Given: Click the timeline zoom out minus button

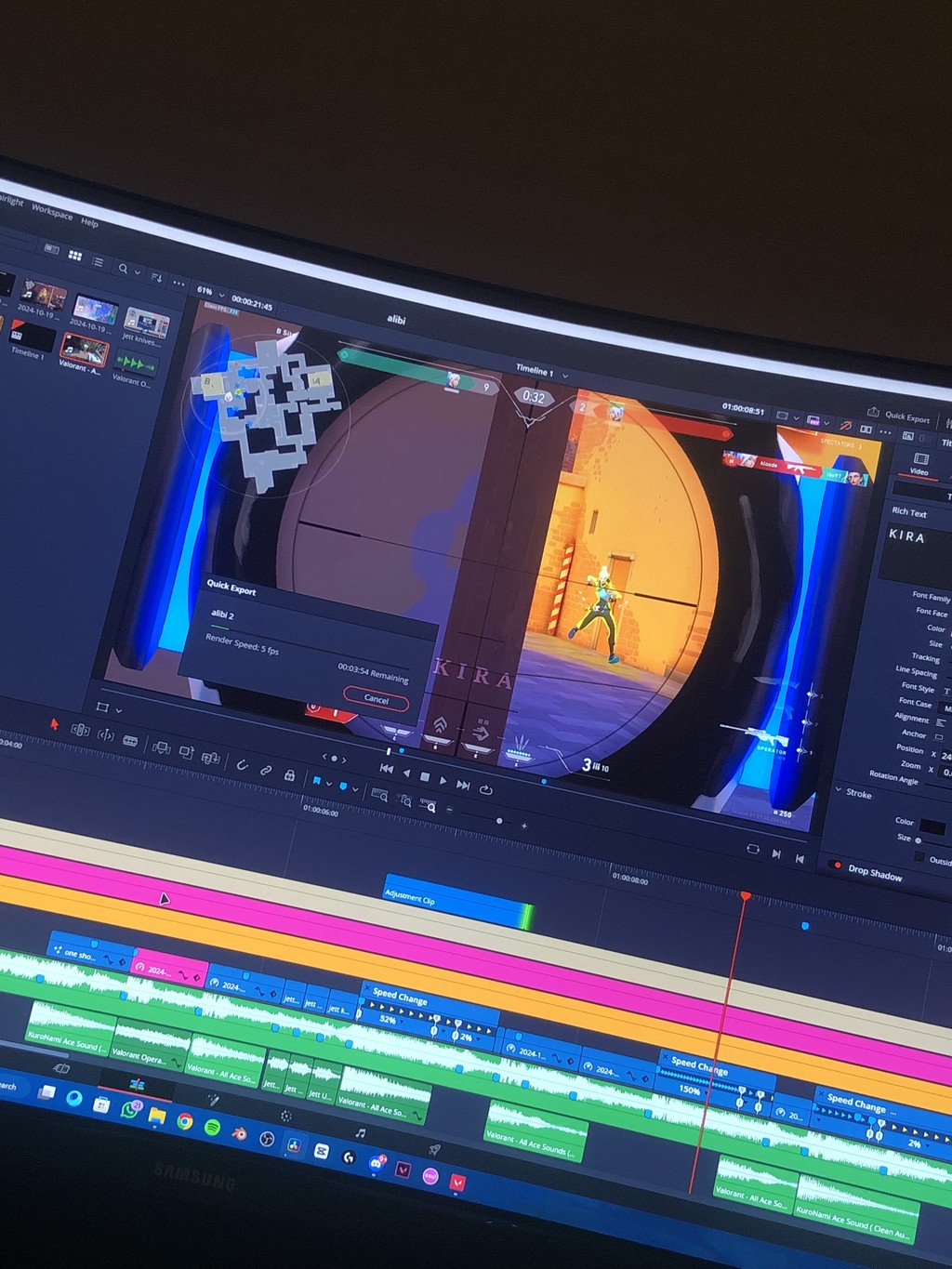Looking at the screenshot, I should pyautogui.click(x=450, y=810).
